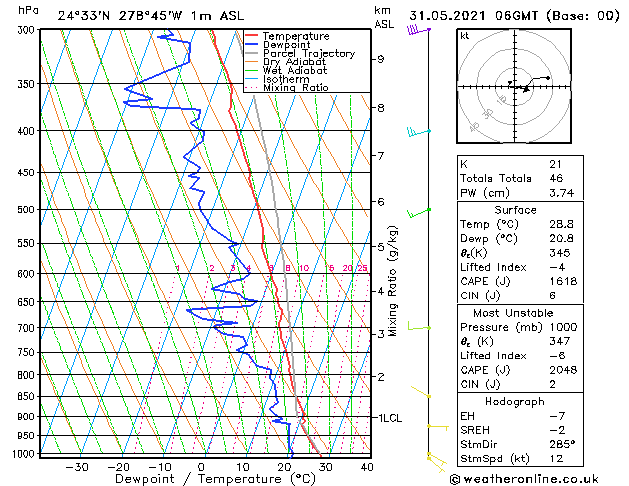Click the storm motion arrow in the hodograph
The image size is (629, 486).
527,89
